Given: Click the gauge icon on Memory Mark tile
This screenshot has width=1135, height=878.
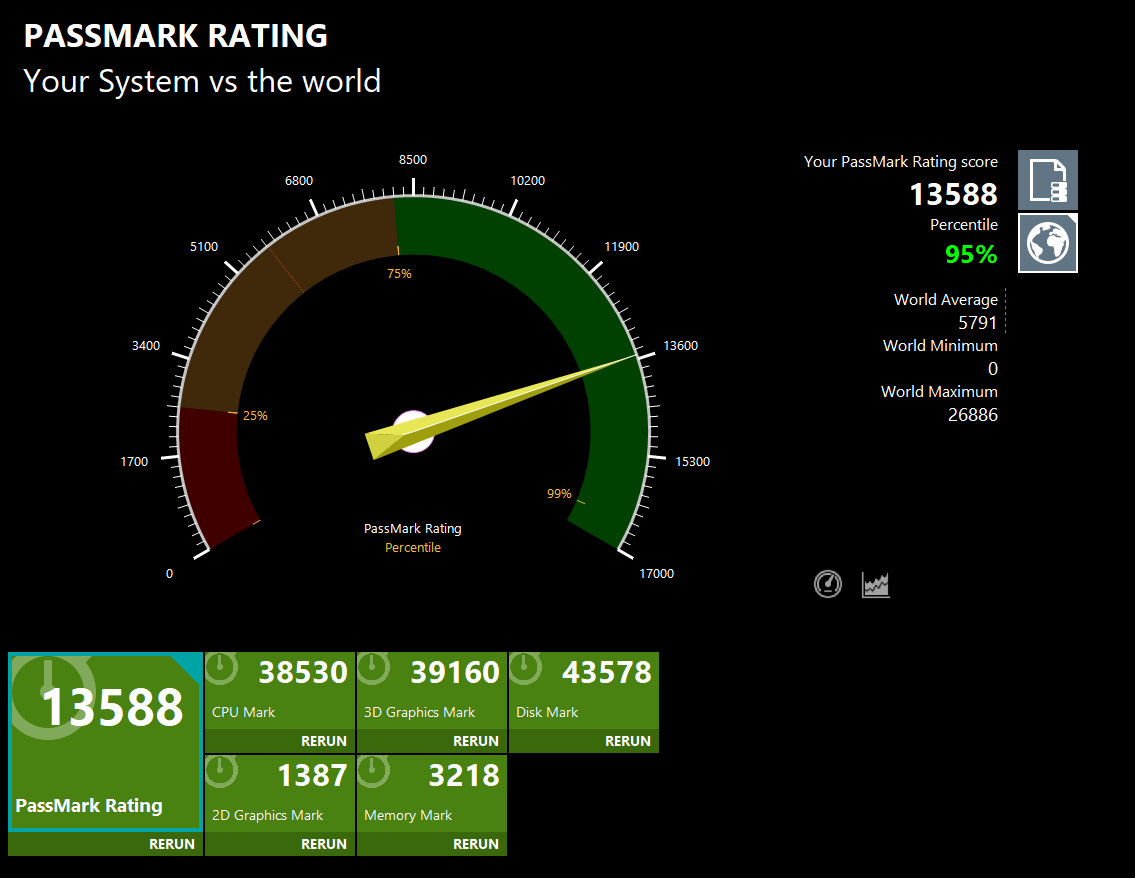Looking at the screenshot, I should coord(374,770).
